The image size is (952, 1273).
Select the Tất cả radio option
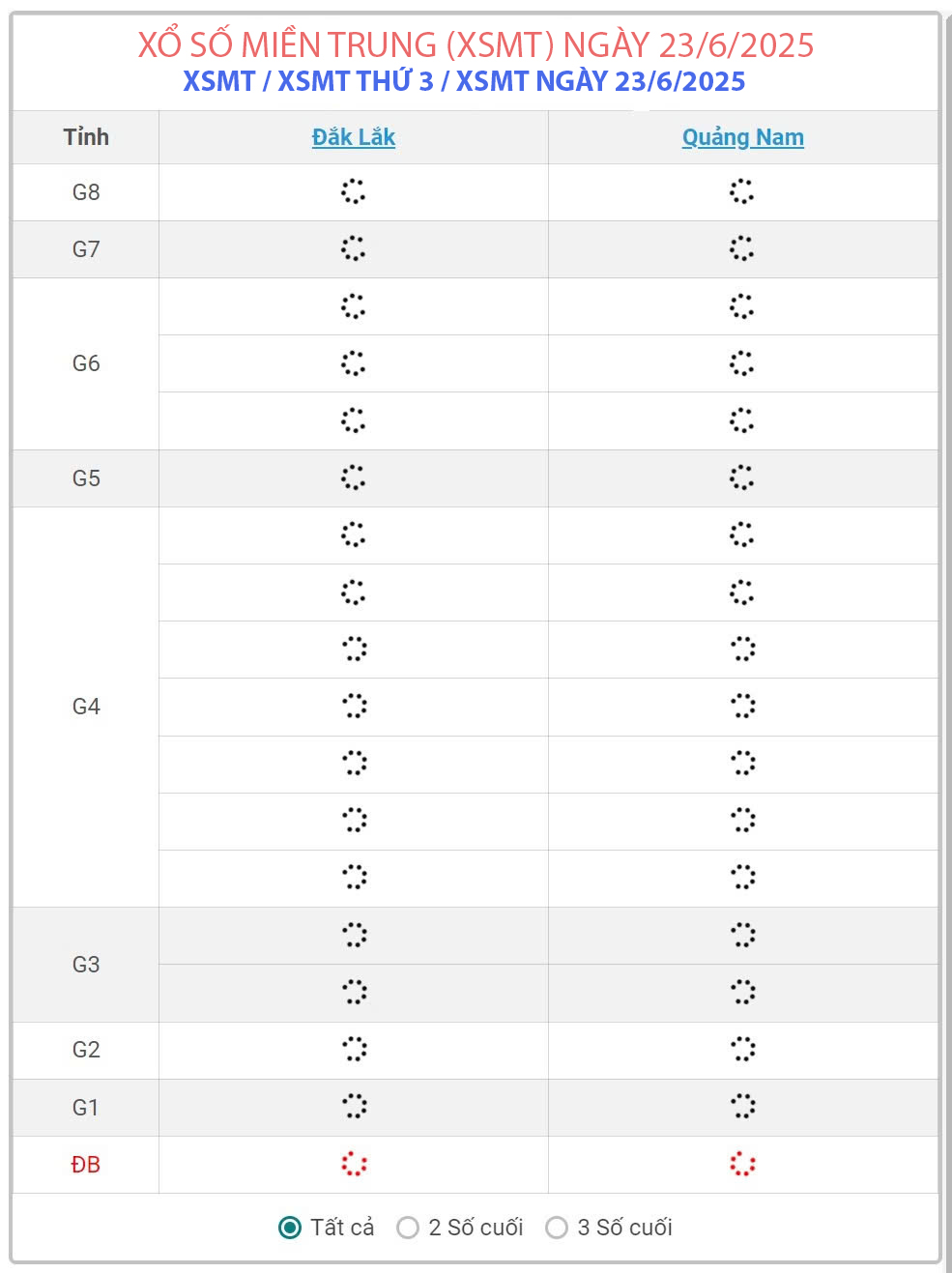tap(290, 1228)
